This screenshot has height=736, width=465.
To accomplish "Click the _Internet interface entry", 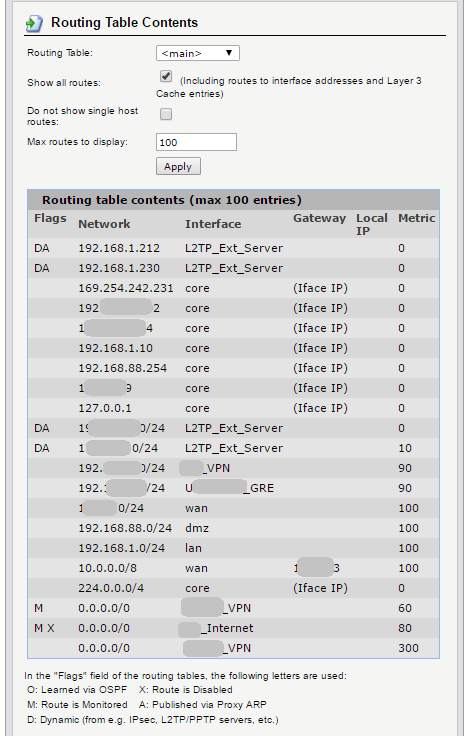I will click(217, 629).
